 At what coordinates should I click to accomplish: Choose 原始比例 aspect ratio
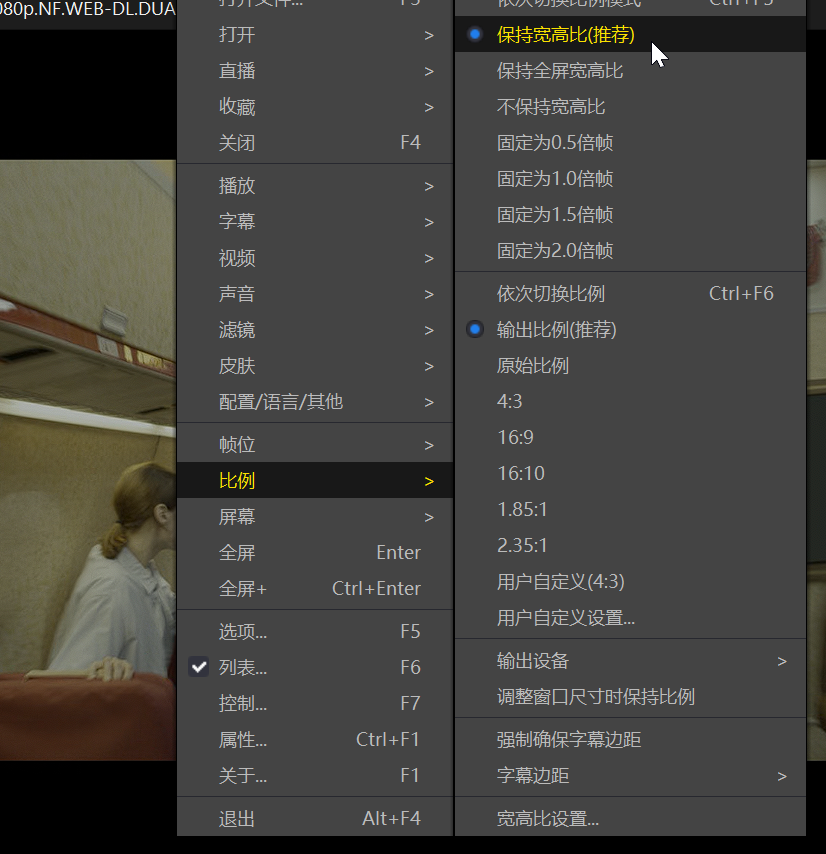[x=630, y=365]
